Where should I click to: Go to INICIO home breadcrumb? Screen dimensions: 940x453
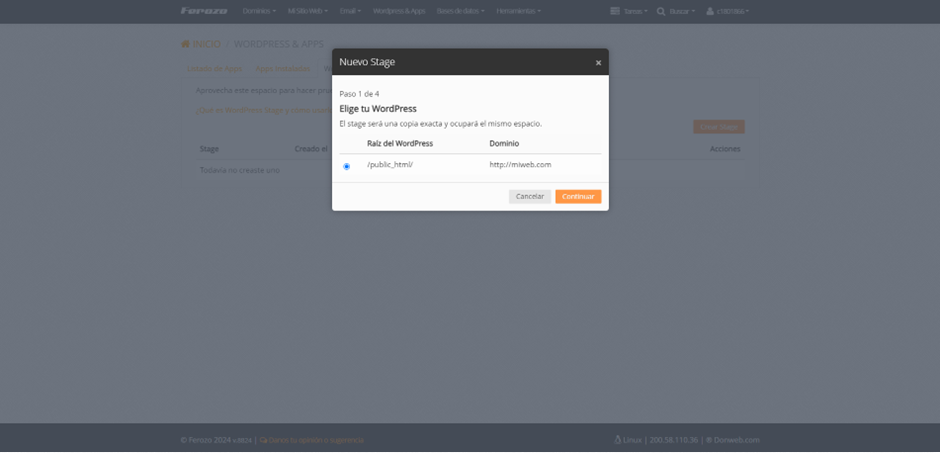(x=201, y=44)
